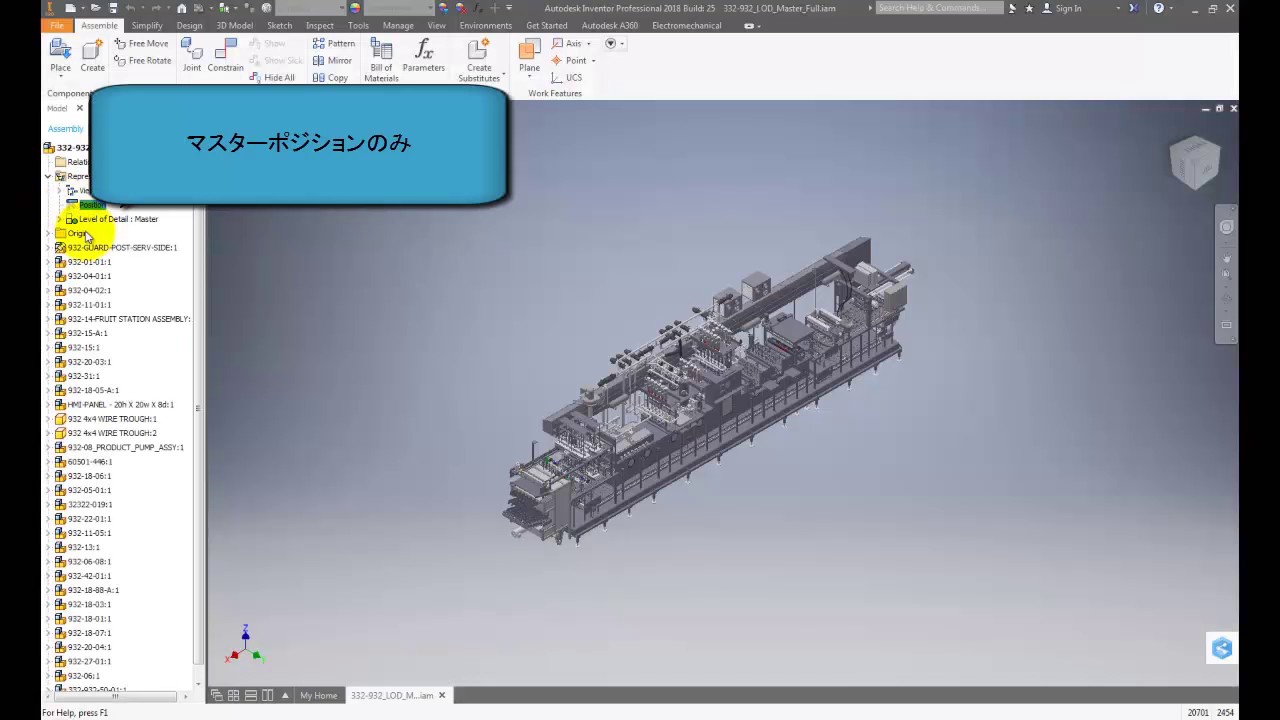The image size is (1280, 720).
Task: Open the Design ribbon tab
Action: (x=189, y=25)
